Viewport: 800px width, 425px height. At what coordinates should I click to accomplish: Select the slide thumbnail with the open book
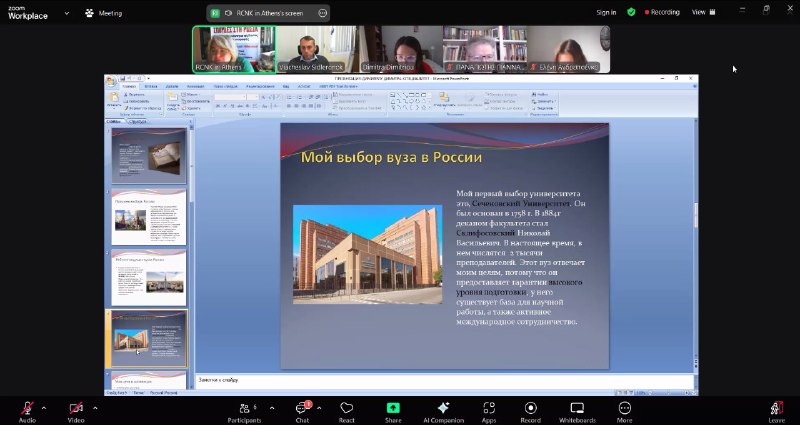(x=149, y=156)
